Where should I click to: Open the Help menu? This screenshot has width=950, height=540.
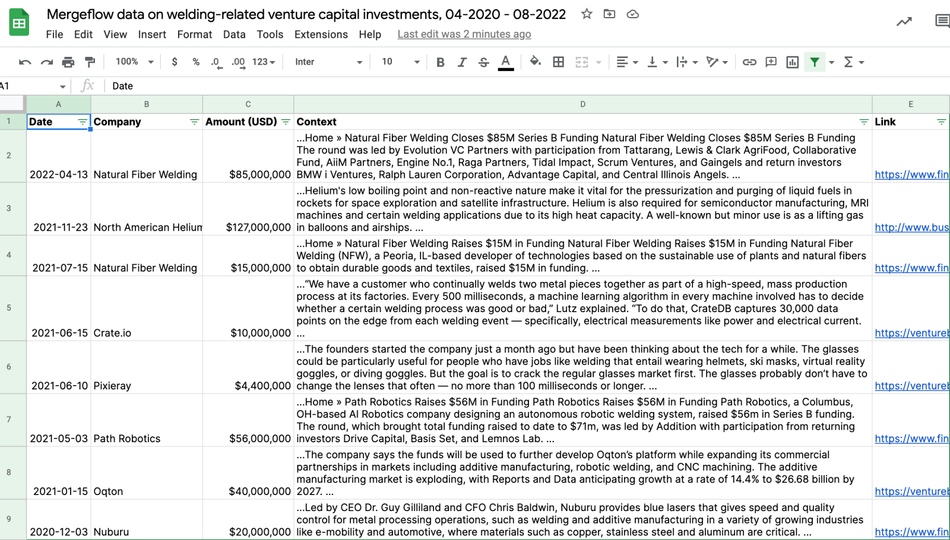click(370, 35)
